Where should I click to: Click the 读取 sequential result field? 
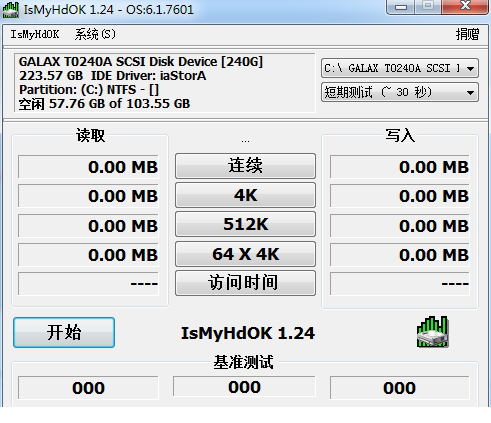[88, 167]
